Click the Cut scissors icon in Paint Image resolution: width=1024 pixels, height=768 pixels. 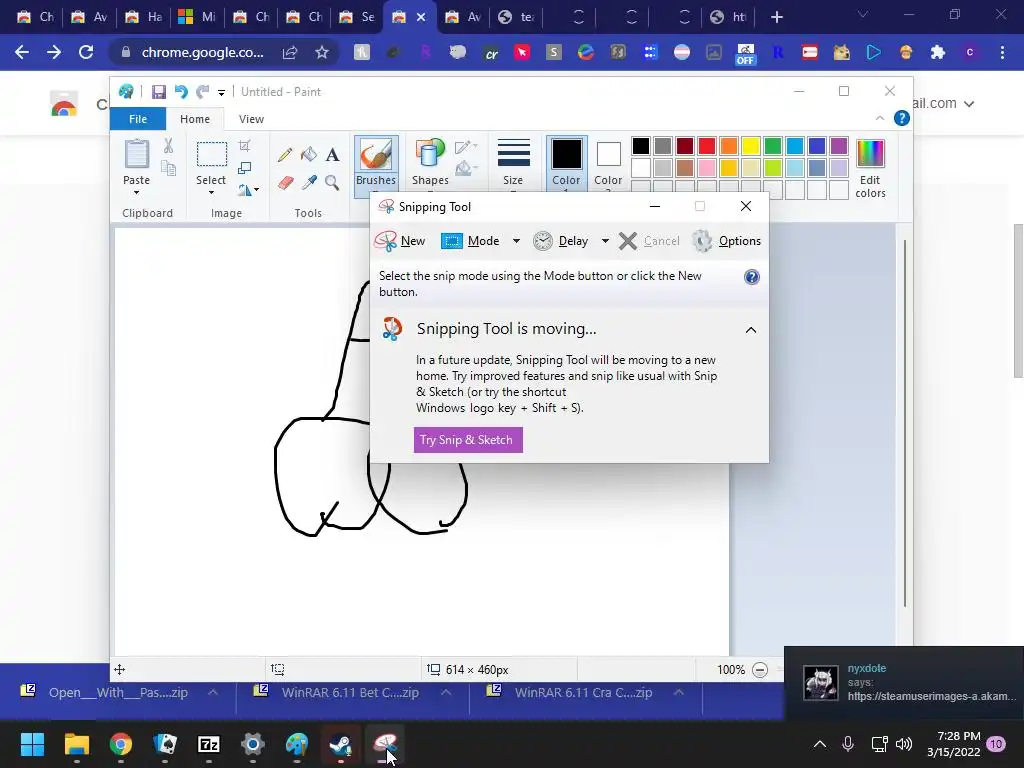pos(168,146)
